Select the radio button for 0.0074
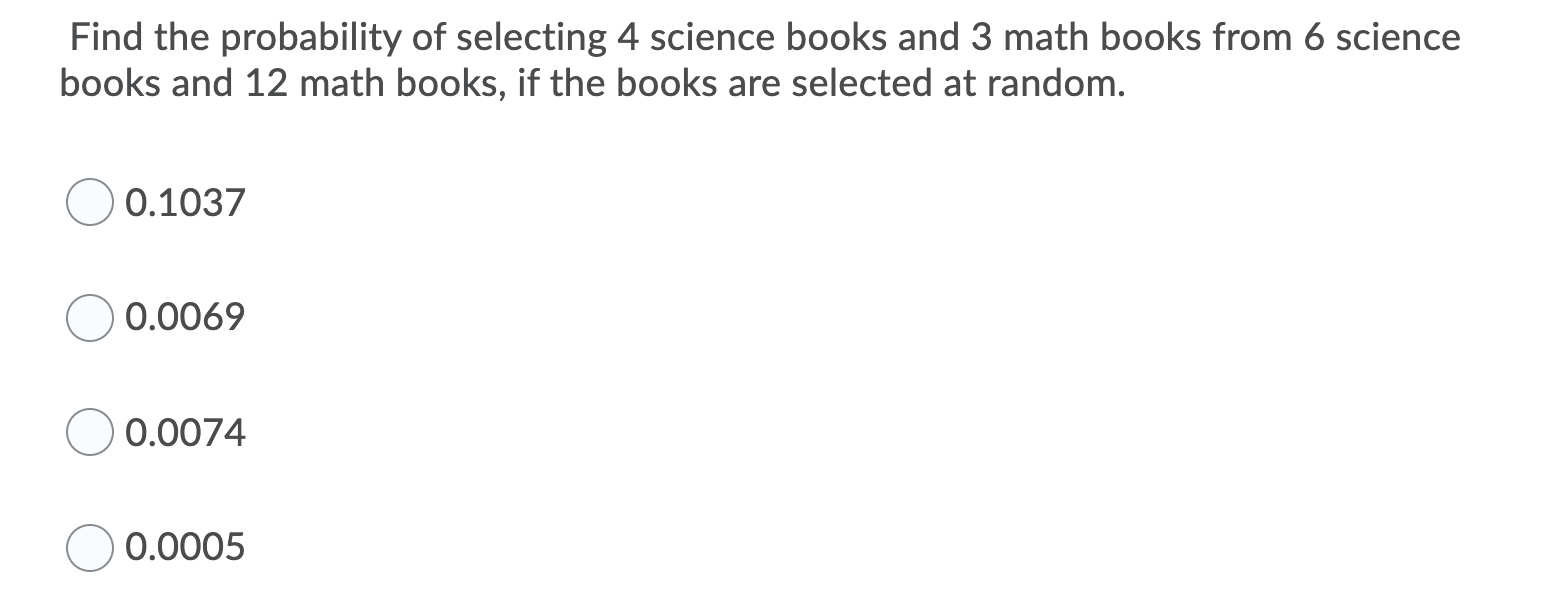Image resolution: width=1559 pixels, height=612 pixels. click(89, 432)
